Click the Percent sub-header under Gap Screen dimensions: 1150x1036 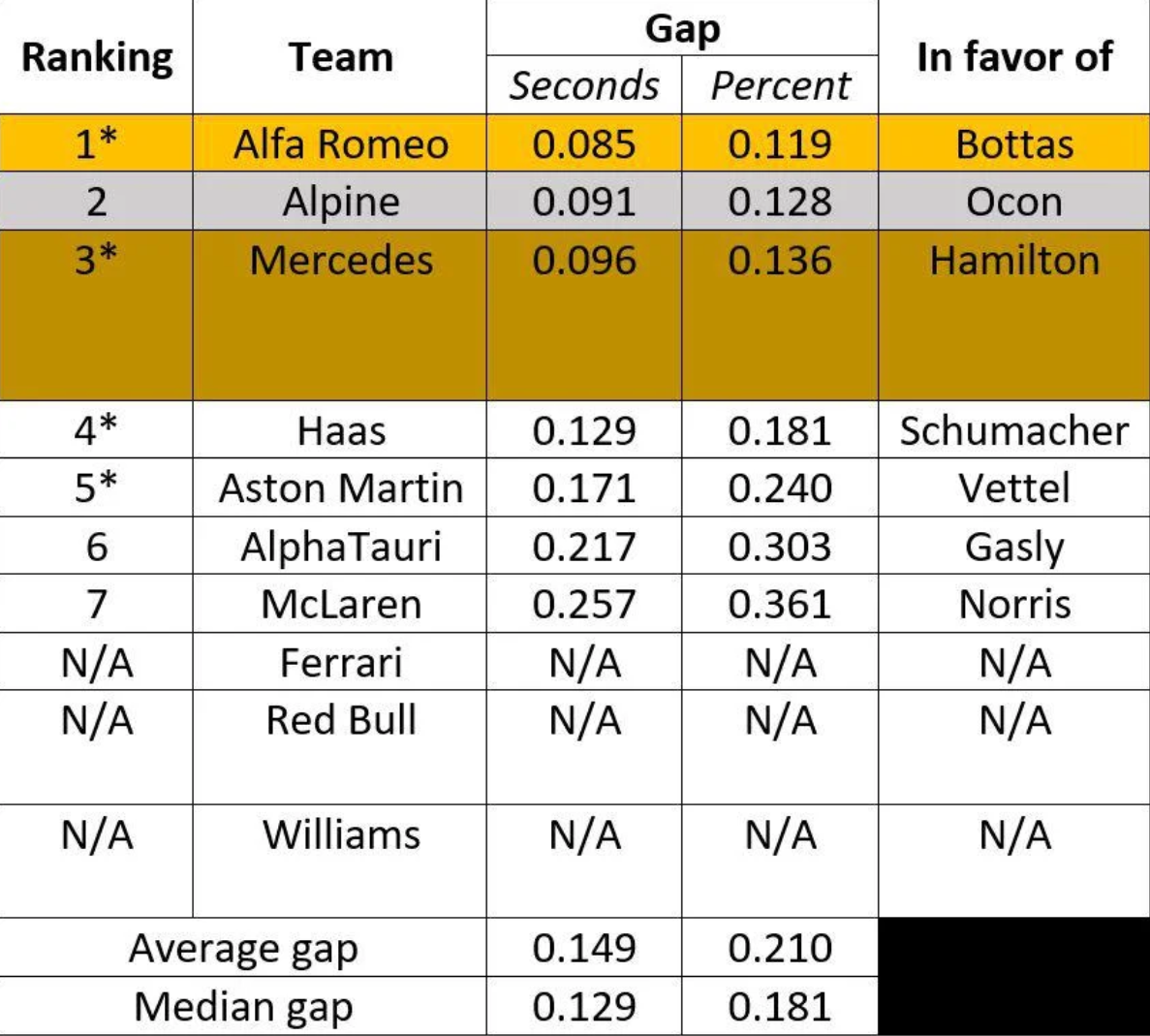(780, 85)
